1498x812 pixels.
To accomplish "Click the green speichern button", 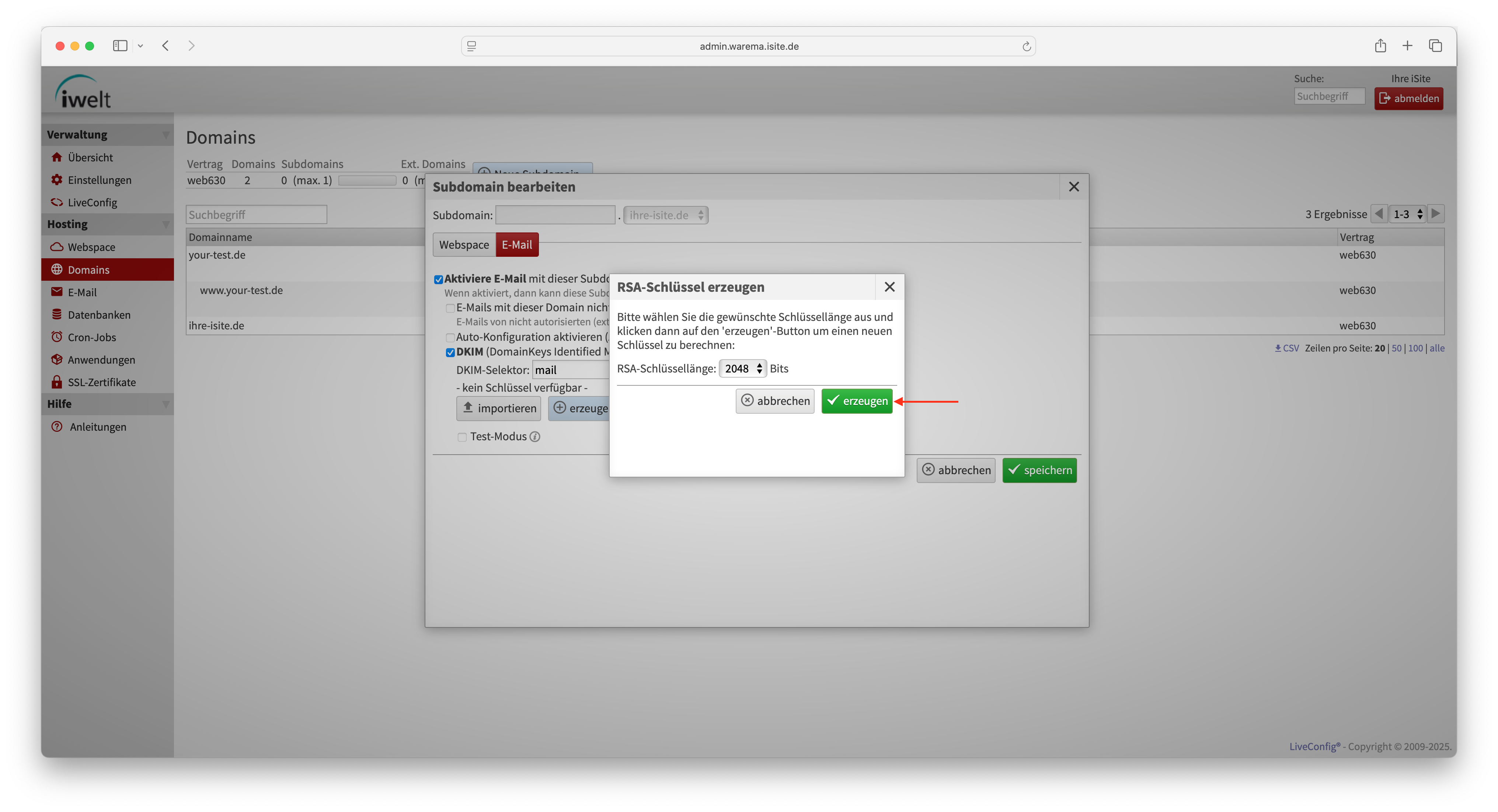I will (x=1039, y=470).
